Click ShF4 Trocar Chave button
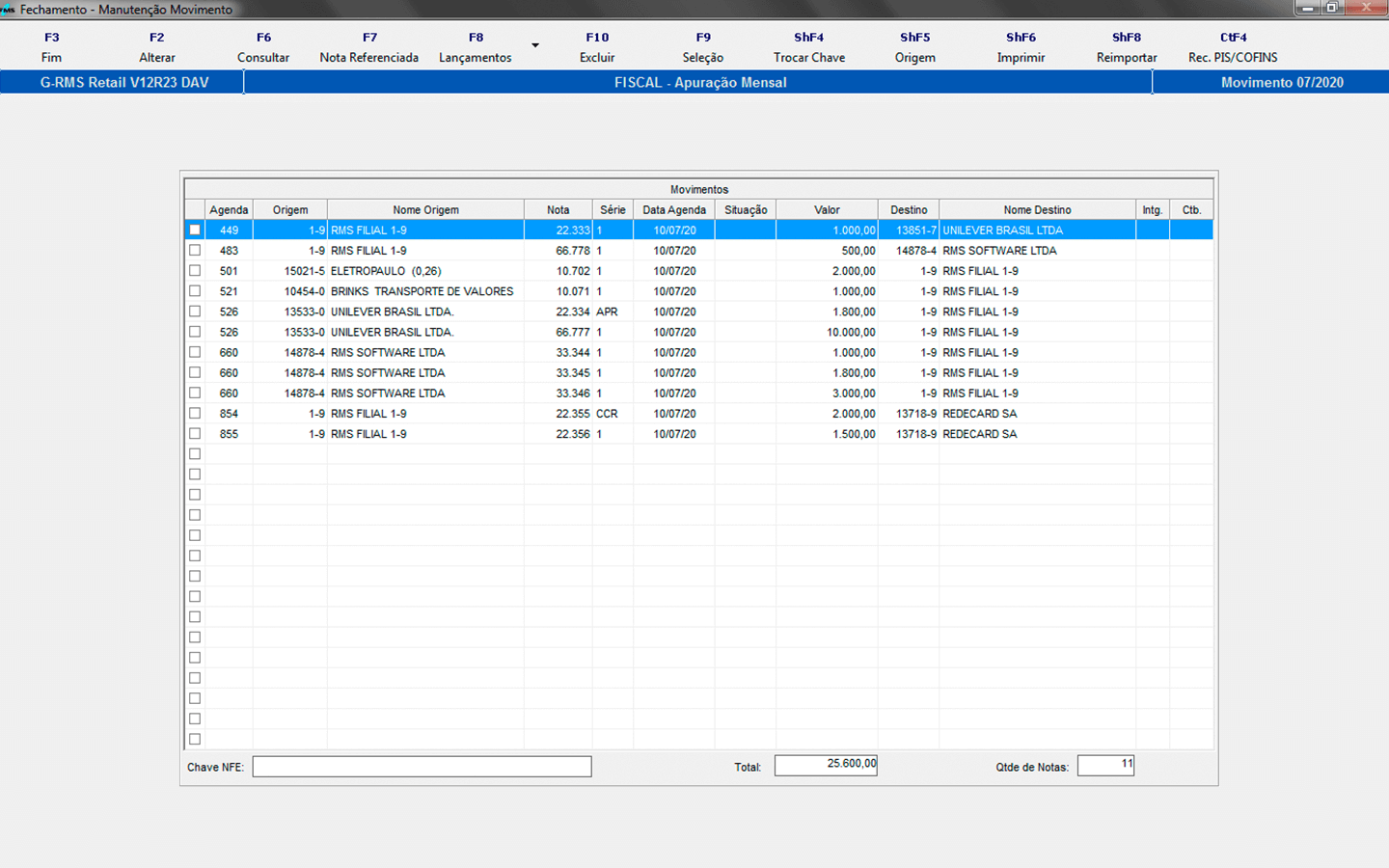This screenshot has height=868, width=1389. [809, 47]
